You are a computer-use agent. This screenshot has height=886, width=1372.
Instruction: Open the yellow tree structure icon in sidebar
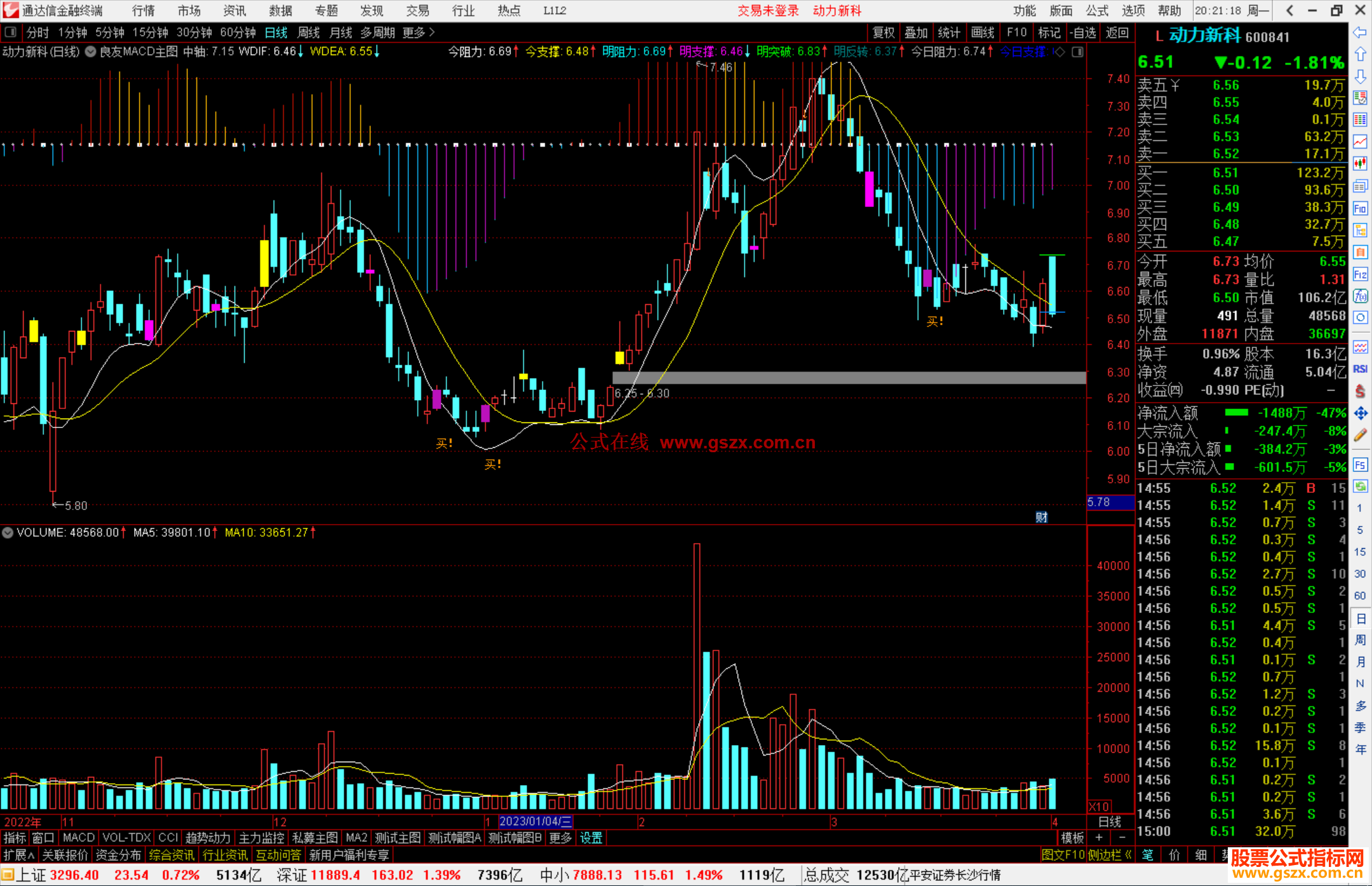(1360, 230)
